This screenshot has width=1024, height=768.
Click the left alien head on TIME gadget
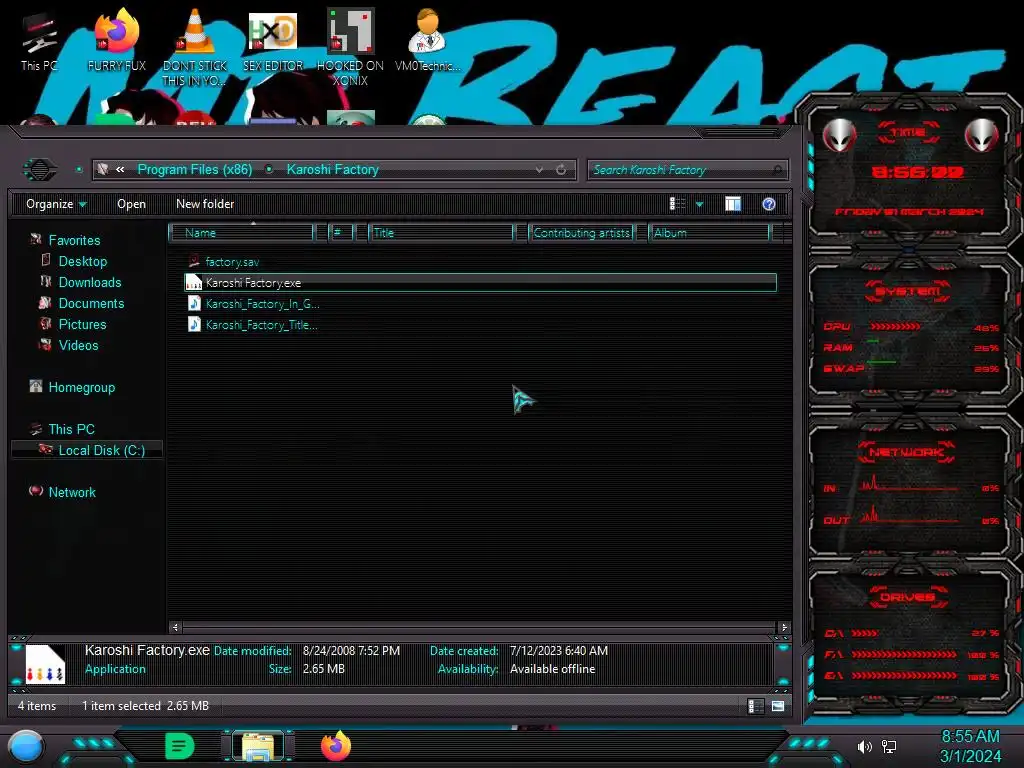(839, 136)
